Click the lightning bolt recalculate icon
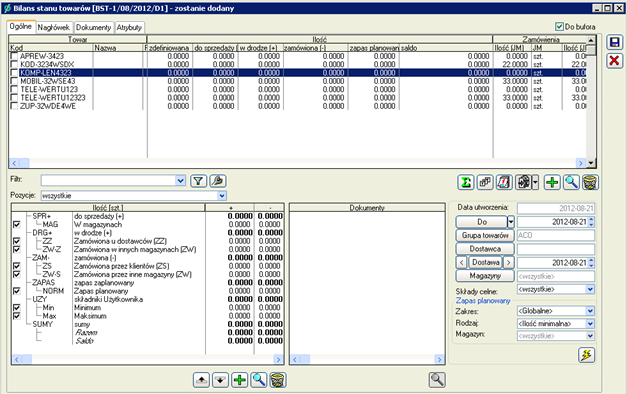 tap(587, 355)
